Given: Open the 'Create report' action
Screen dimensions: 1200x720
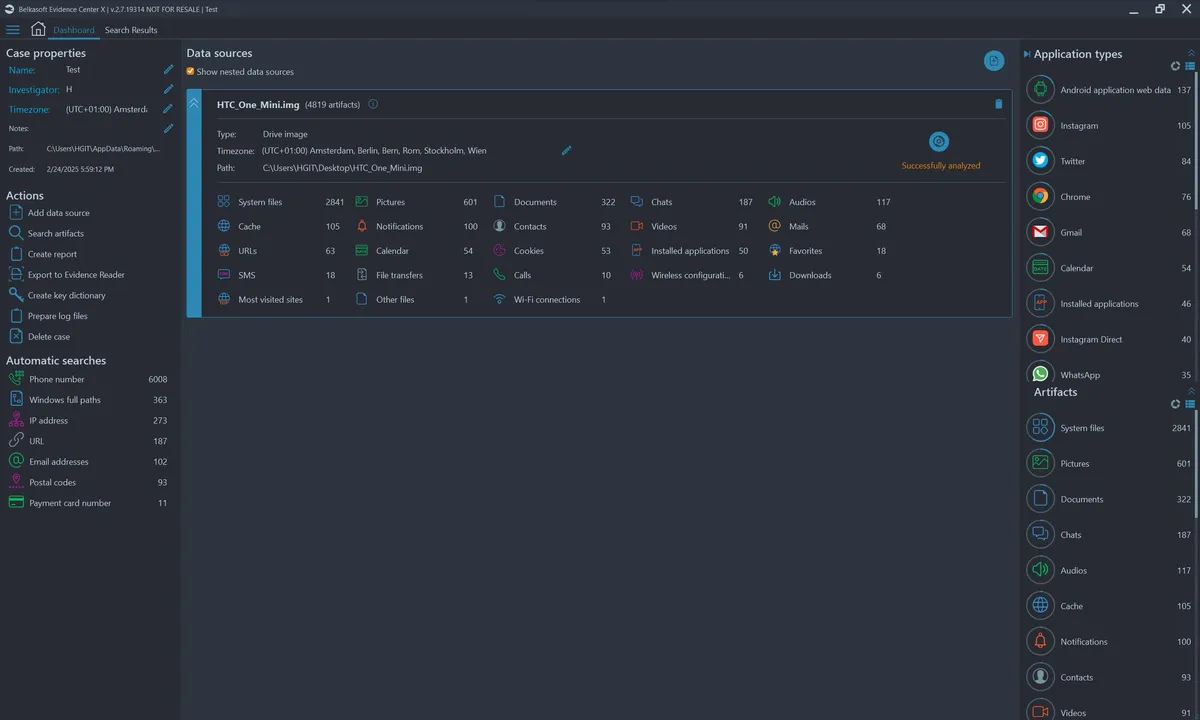Looking at the screenshot, I should [52, 254].
